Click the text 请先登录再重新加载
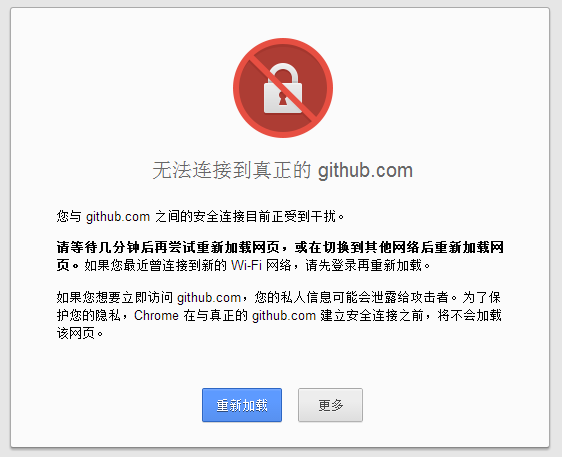Viewport: 562px width, 457px height. point(364,265)
